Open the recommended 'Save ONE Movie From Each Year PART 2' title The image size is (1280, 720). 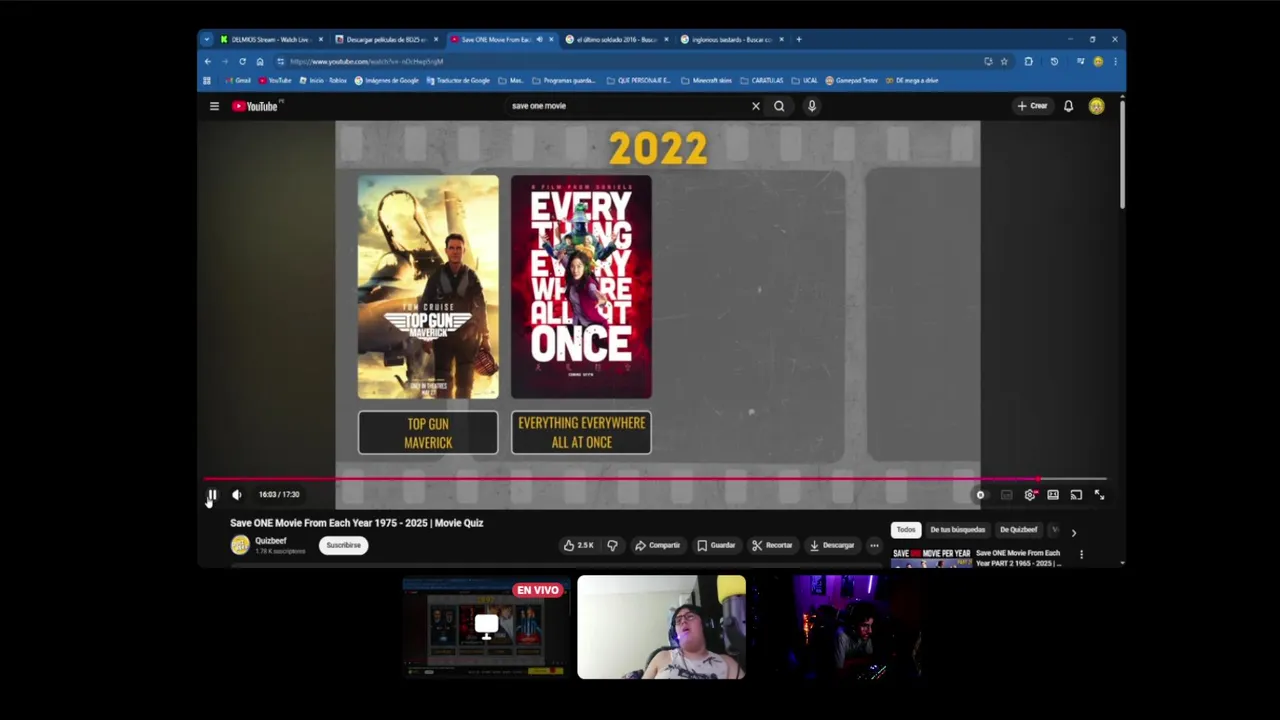[1018, 558]
